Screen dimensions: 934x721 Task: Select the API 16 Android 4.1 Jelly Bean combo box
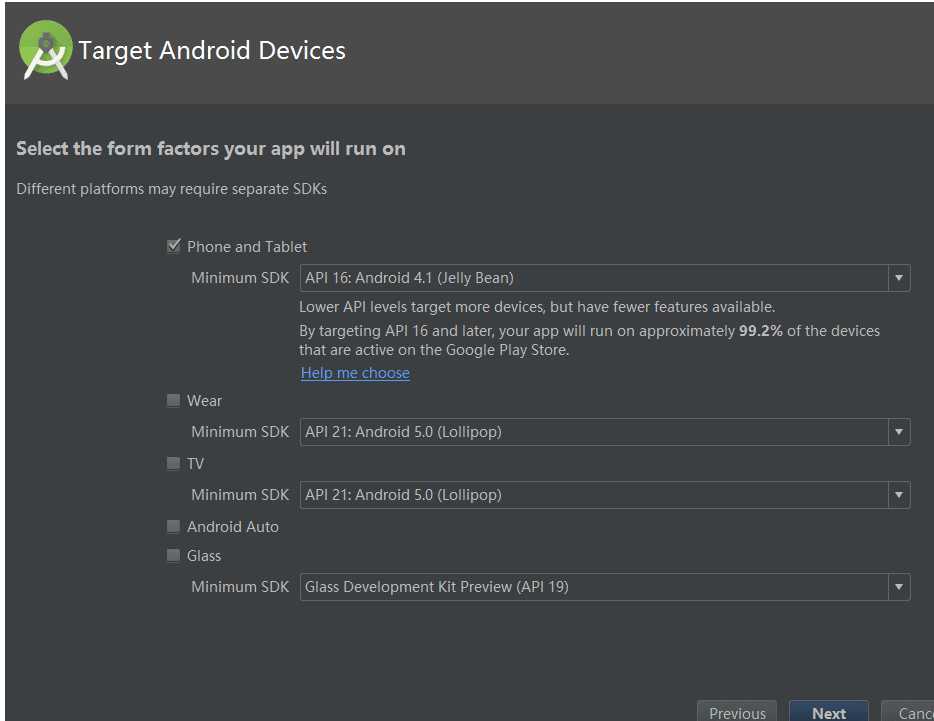point(605,278)
